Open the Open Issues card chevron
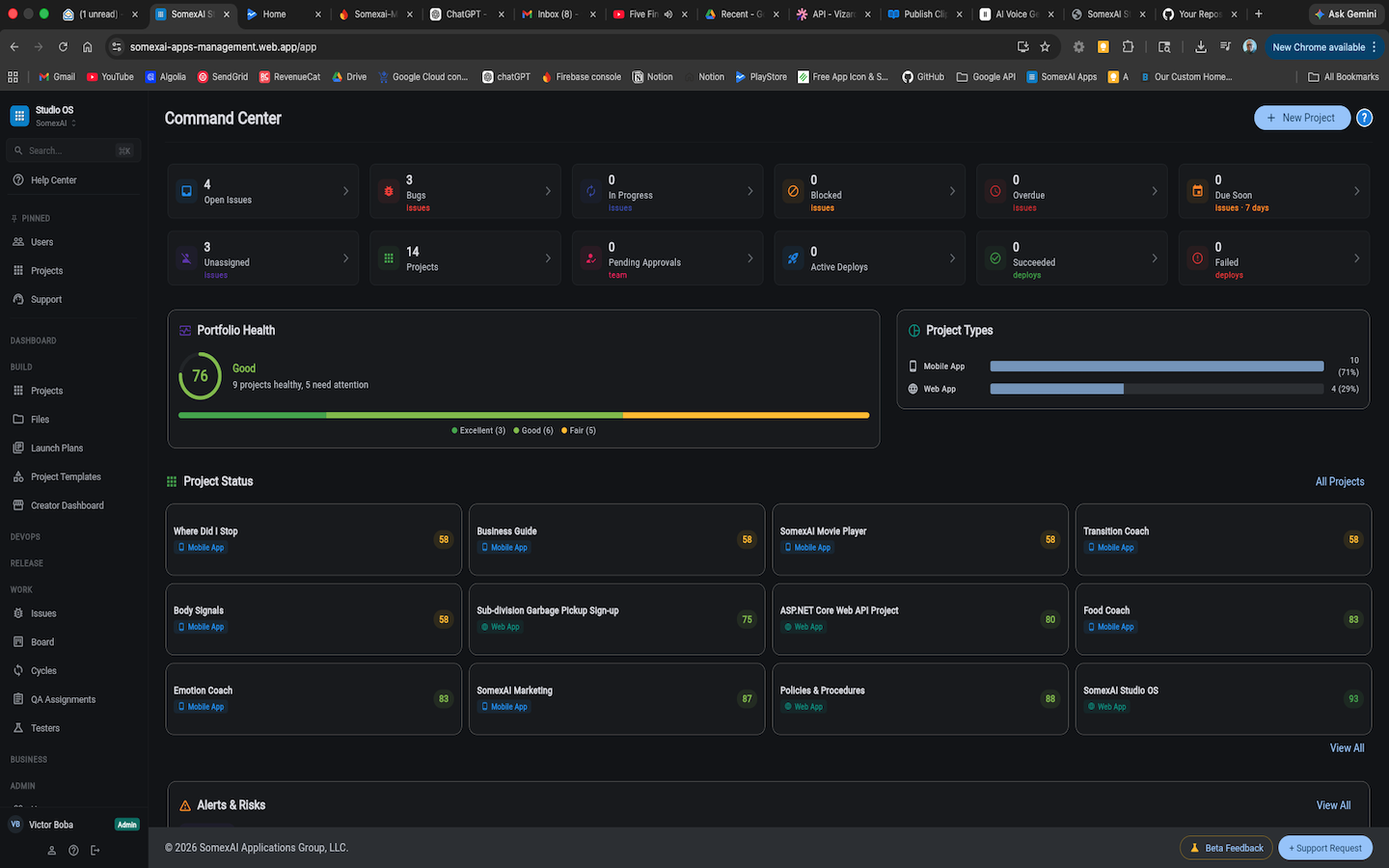 tap(344, 190)
